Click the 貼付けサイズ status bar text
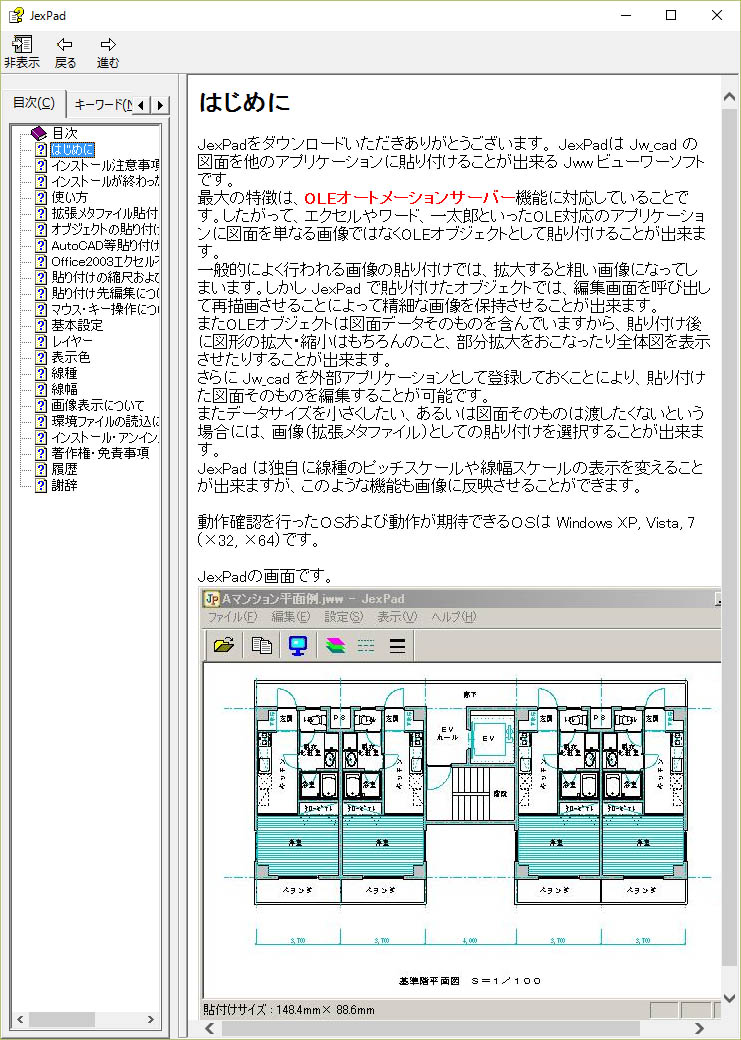This screenshot has width=741, height=1040. pyautogui.click(x=289, y=1010)
